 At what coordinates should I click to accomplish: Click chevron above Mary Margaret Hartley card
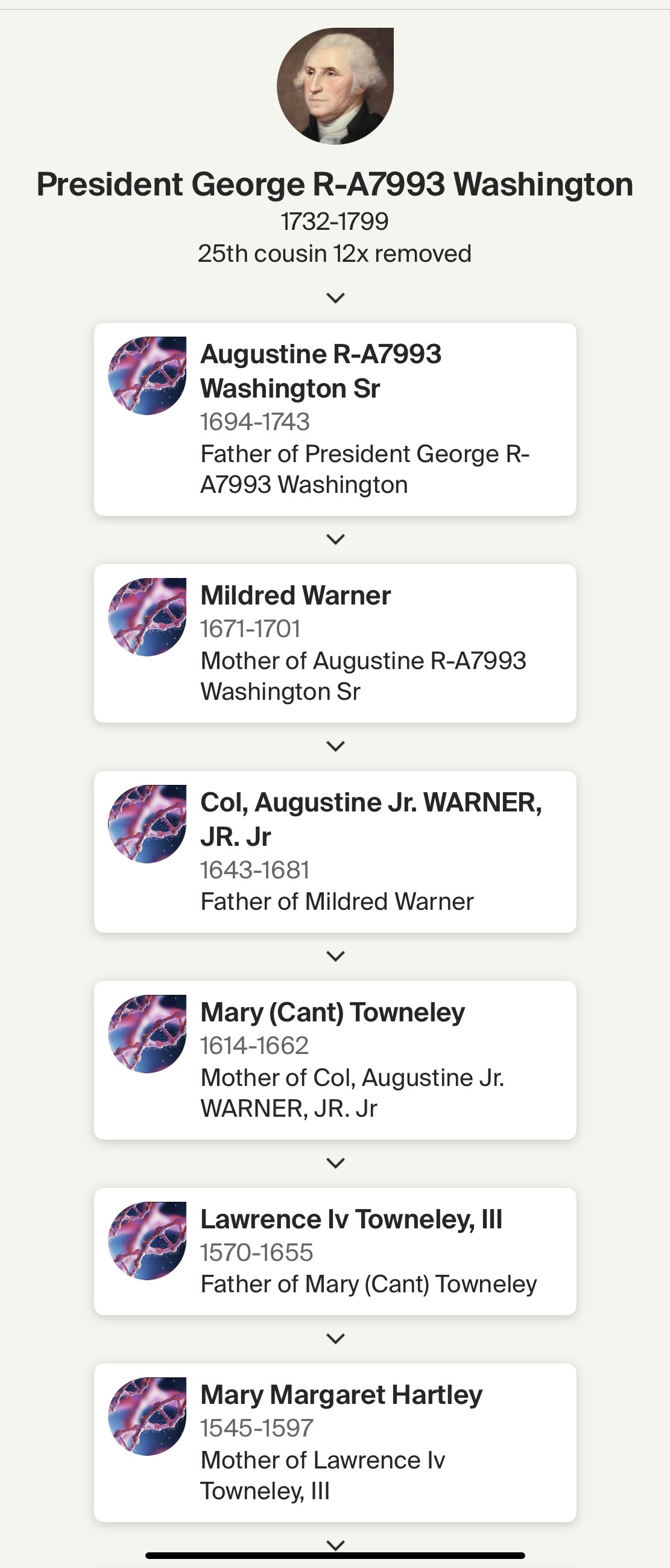[x=336, y=1338]
